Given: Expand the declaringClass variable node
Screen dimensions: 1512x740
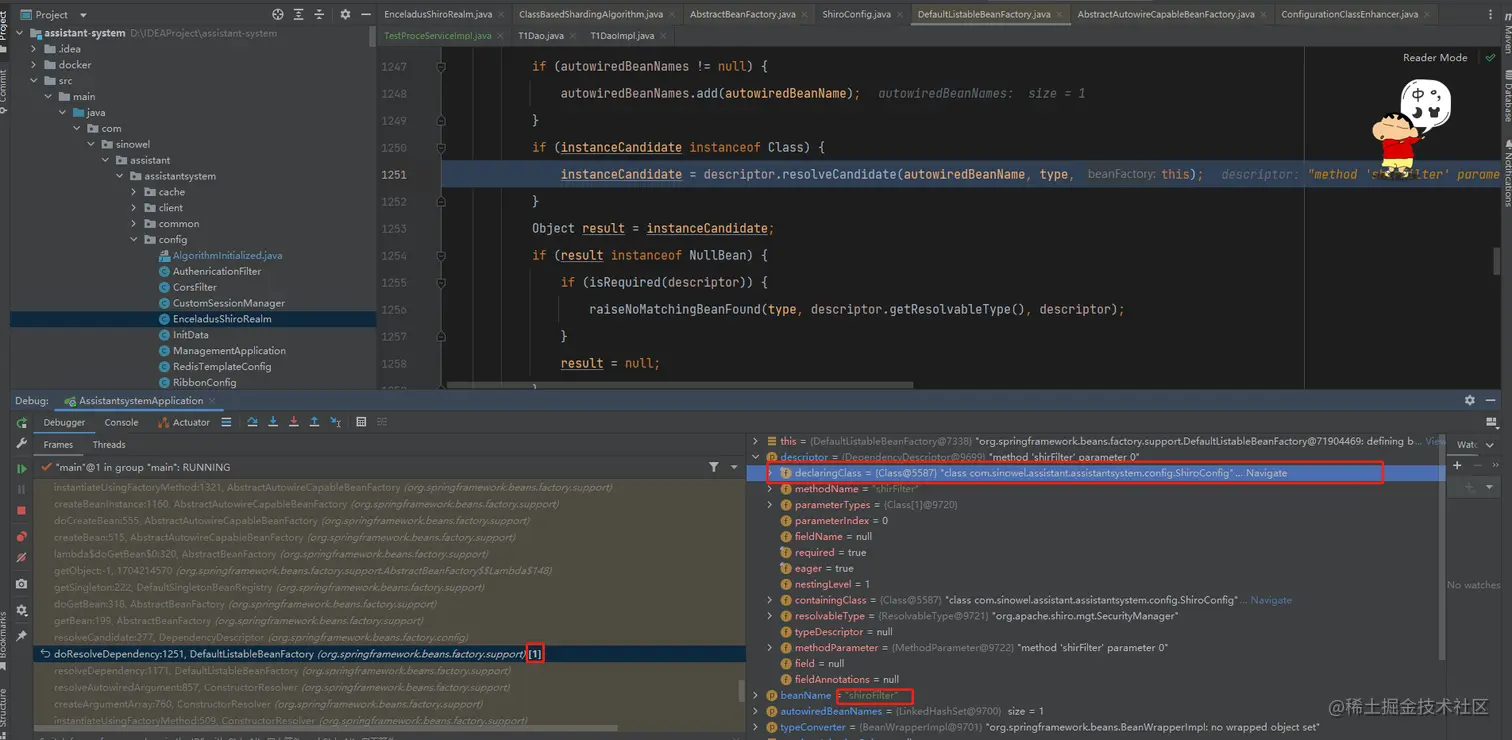Looking at the screenshot, I should click(x=770, y=473).
